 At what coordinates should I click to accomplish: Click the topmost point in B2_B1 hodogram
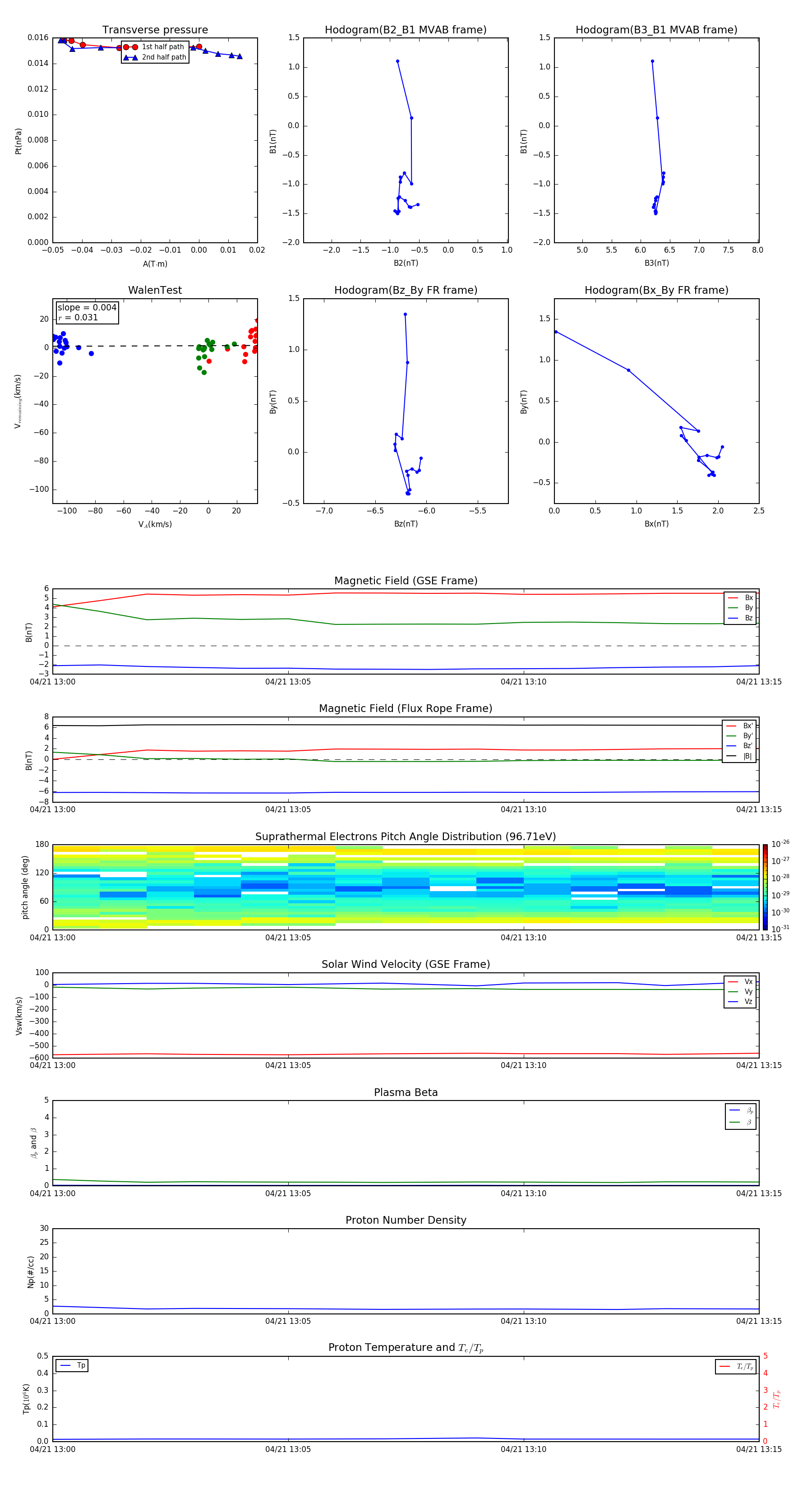[397, 61]
